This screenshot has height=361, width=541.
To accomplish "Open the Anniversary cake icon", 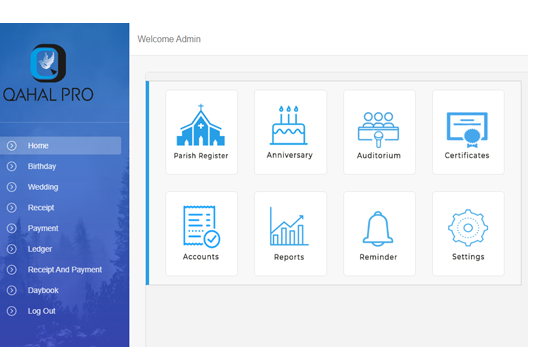I will click(x=289, y=125).
